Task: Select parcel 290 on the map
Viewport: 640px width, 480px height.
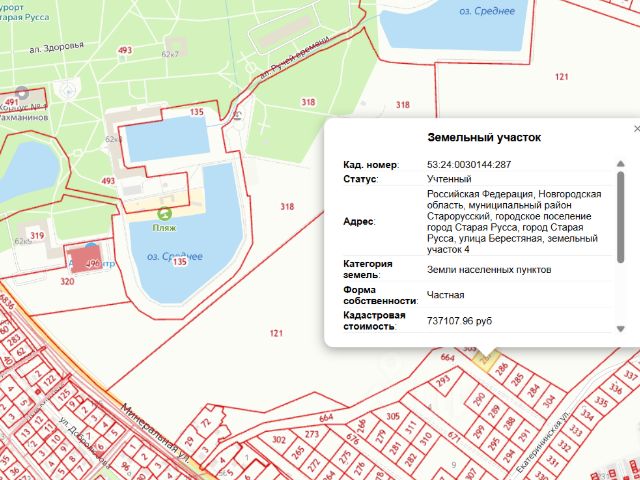Action: [480, 398]
